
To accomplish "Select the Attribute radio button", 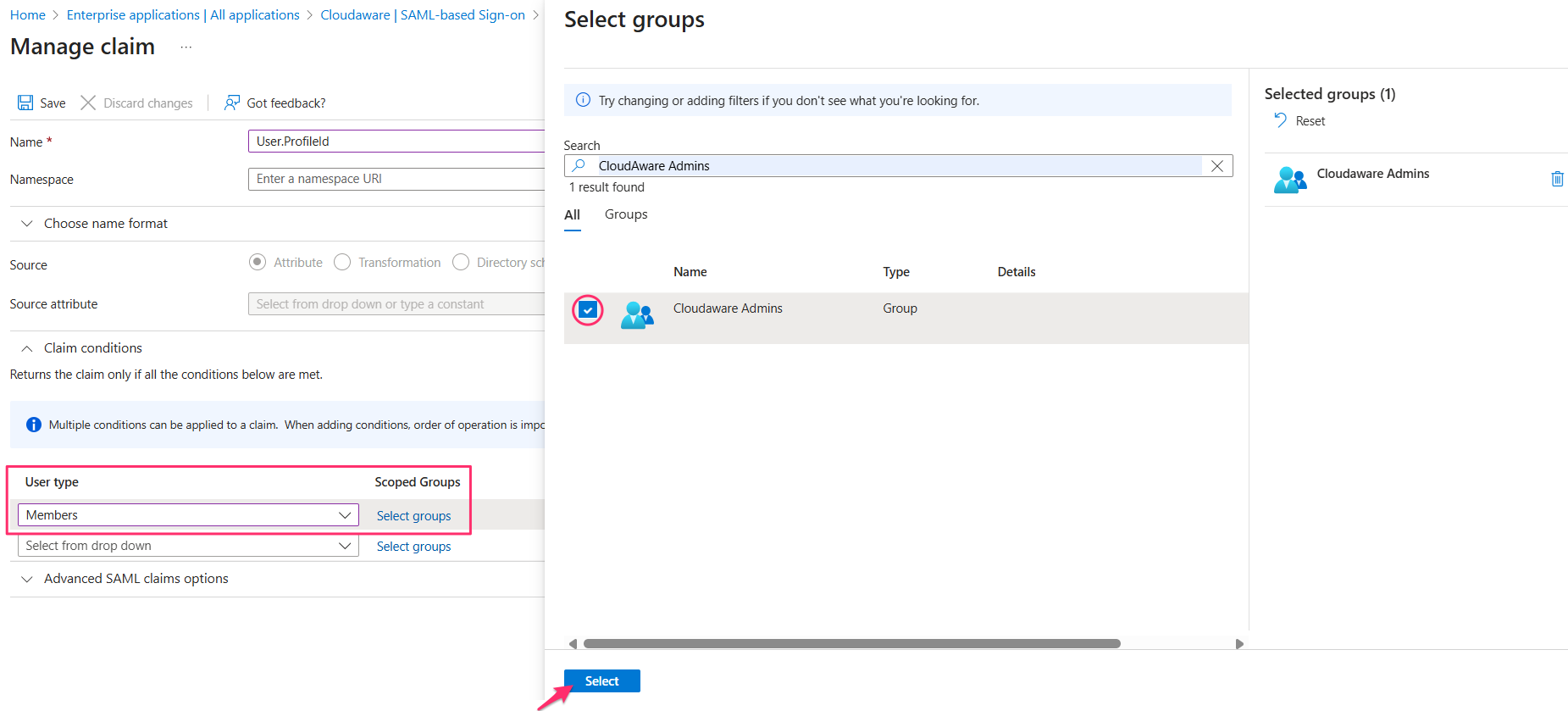I will (258, 263).
